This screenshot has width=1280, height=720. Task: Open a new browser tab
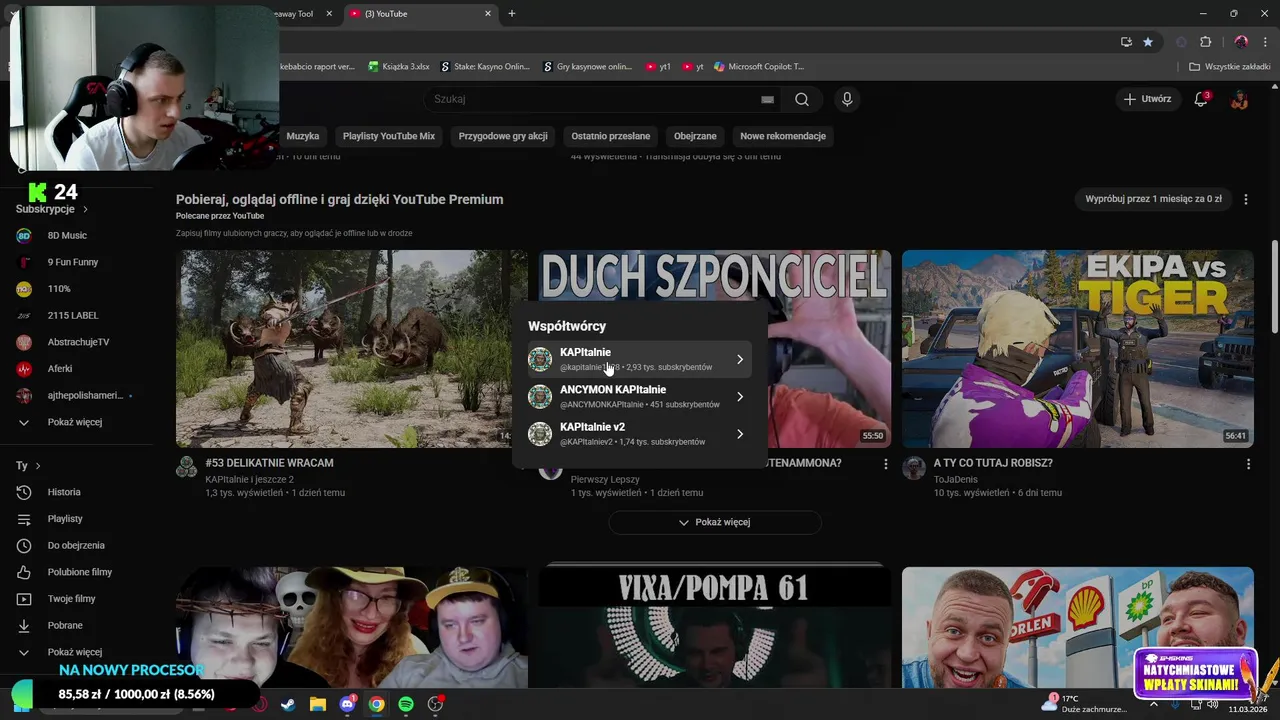(512, 14)
